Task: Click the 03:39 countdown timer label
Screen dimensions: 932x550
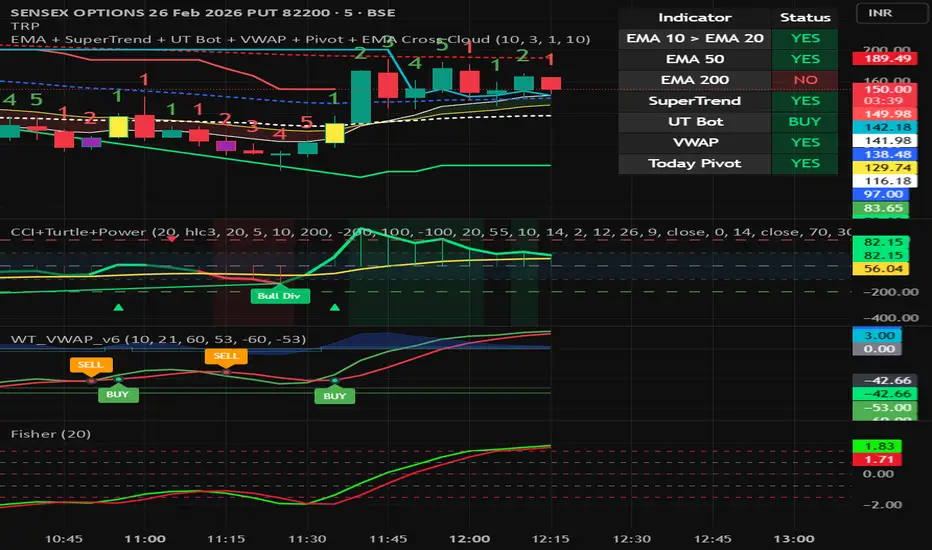Action: click(884, 100)
